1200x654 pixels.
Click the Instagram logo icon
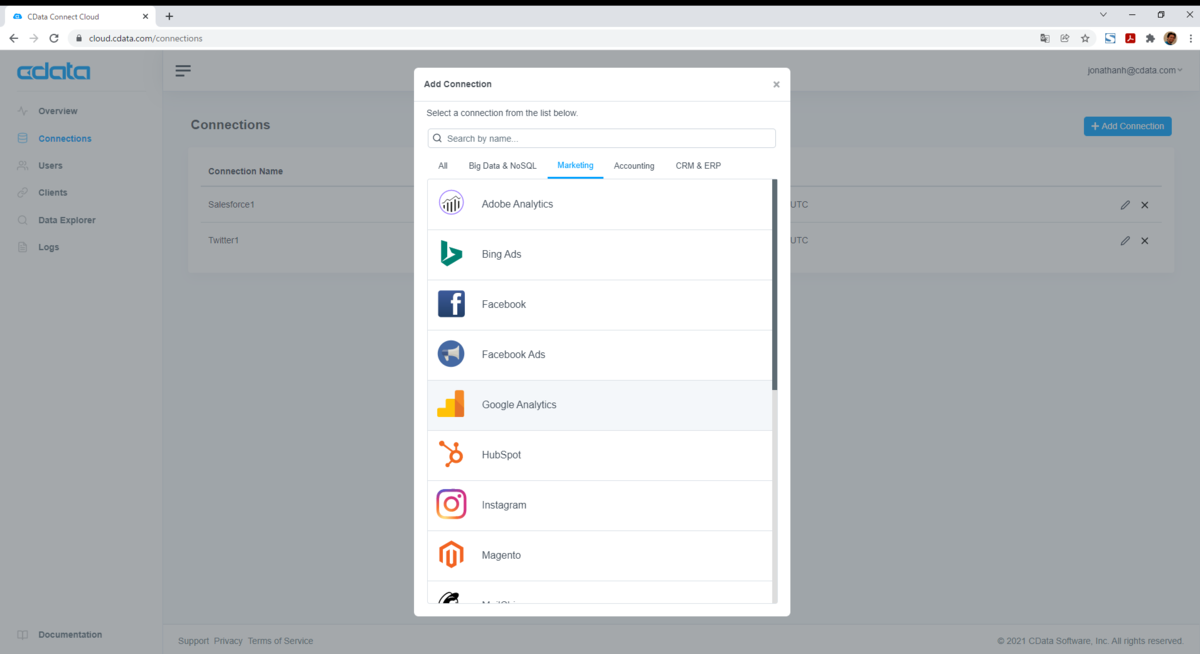[x=451, y=505]
